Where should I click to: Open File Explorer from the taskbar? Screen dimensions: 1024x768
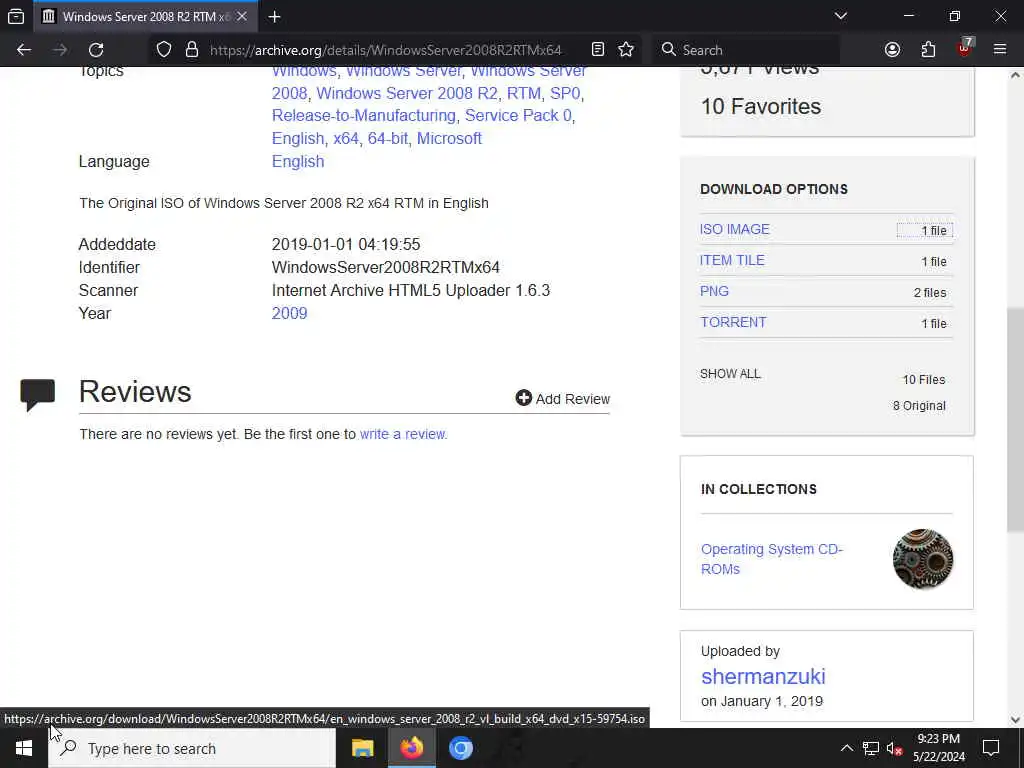pyautogui.click(x=362, y=748)
